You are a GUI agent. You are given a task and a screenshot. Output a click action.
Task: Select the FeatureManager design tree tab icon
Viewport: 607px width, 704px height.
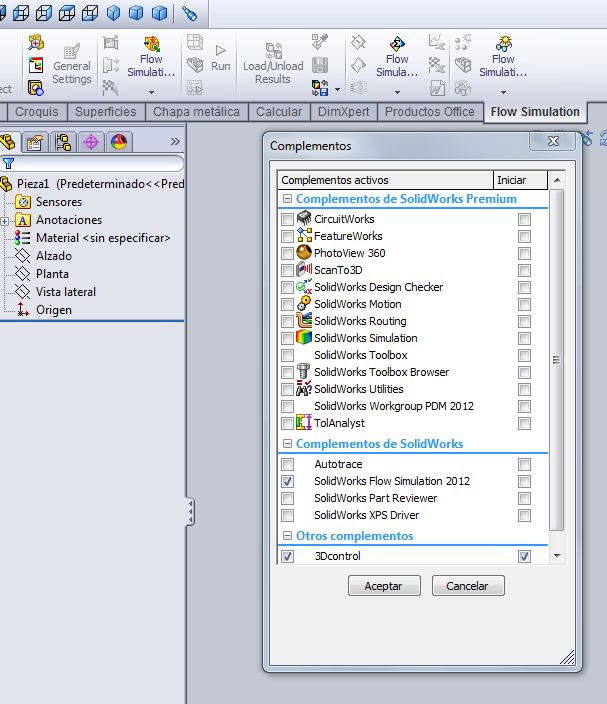pyautogui.click(x=8, y=143)
